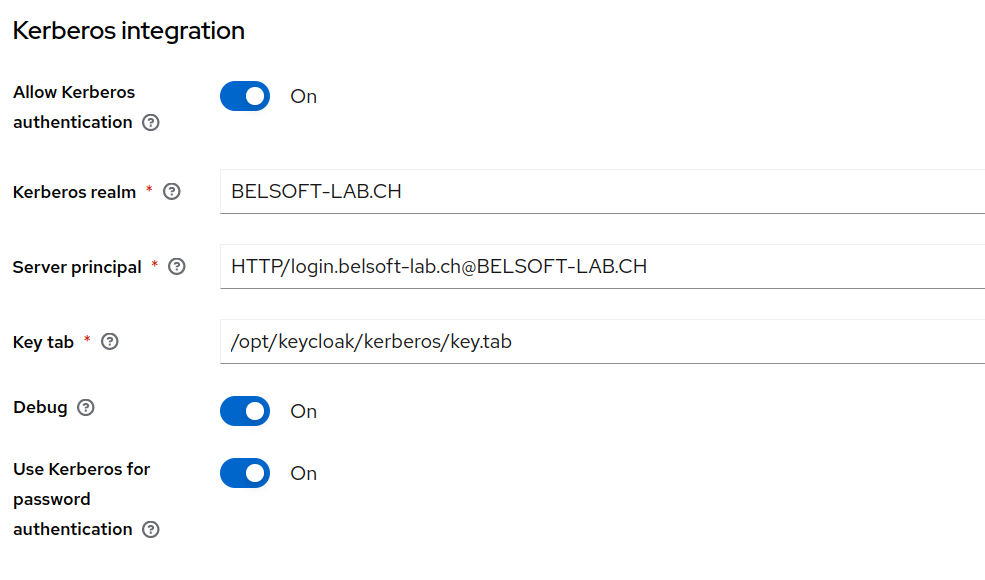
Task: Focus the Server principal text box
Action: pyautogui.click(x=602, y=266)
